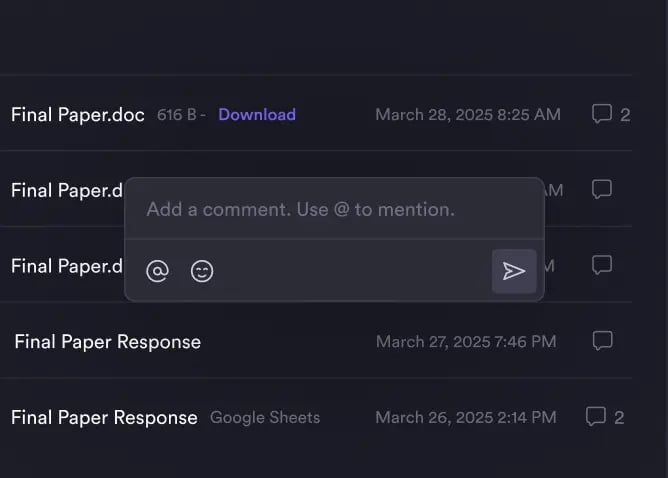This screenshot has height=478, width=668.
Task: Click comment icon of file beneath March 28 entry
Action: pyautogui.click(x=602, y=189)
